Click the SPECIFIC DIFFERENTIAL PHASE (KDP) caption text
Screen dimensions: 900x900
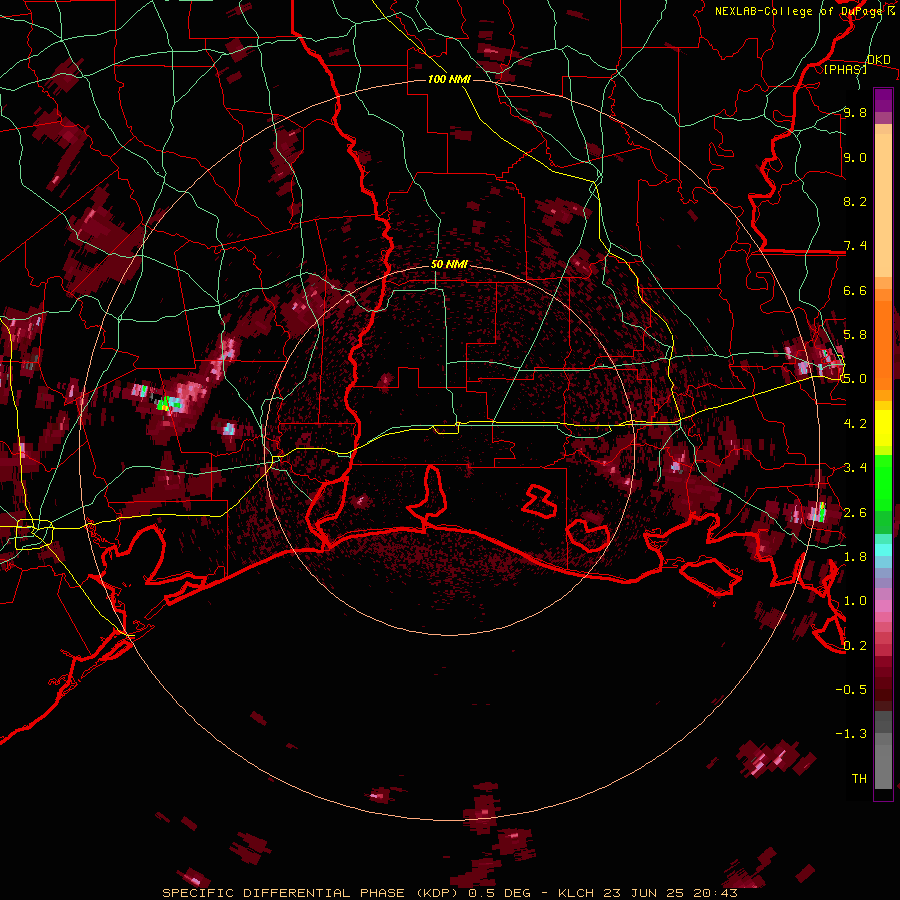coord(313,893)
